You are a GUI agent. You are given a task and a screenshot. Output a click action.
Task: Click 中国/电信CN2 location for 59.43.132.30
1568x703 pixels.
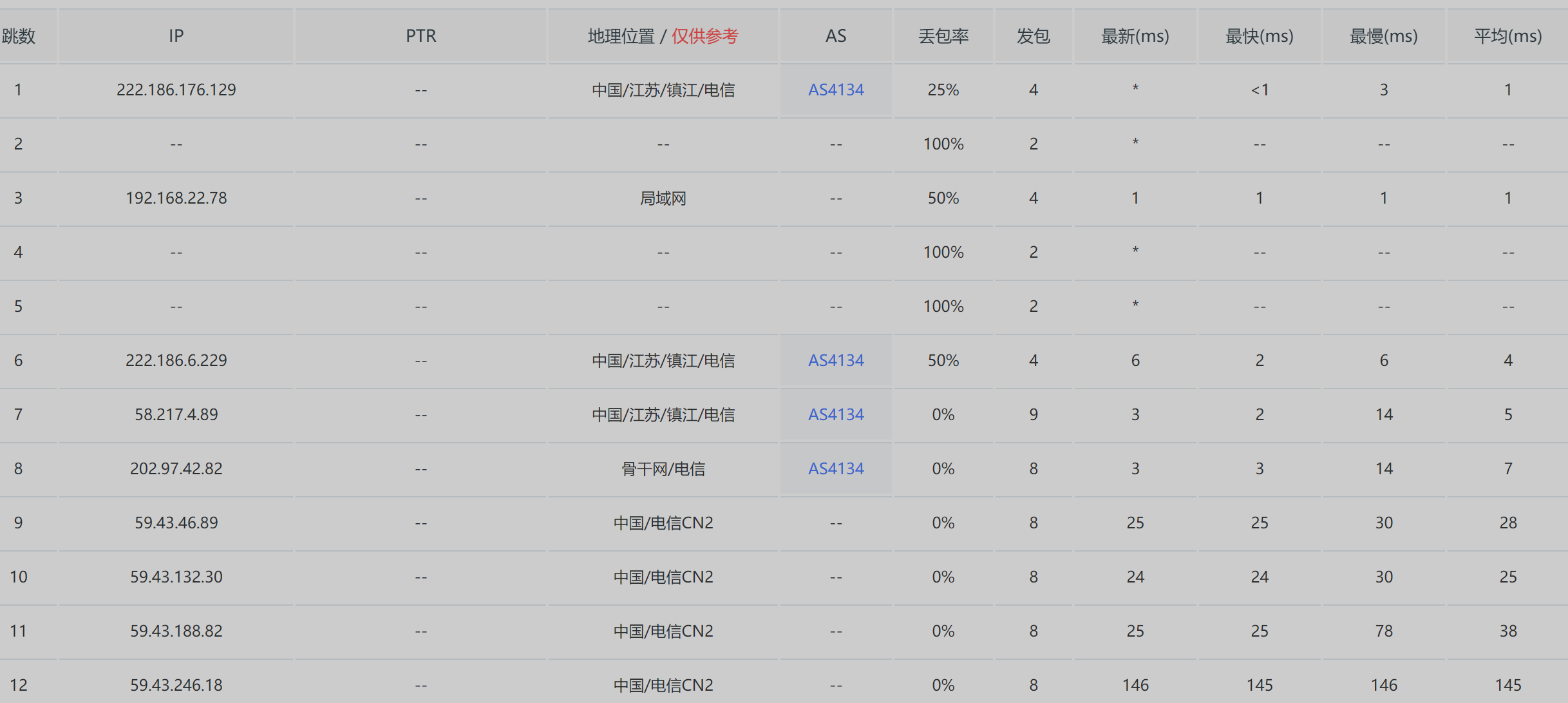tap(663, 577)
